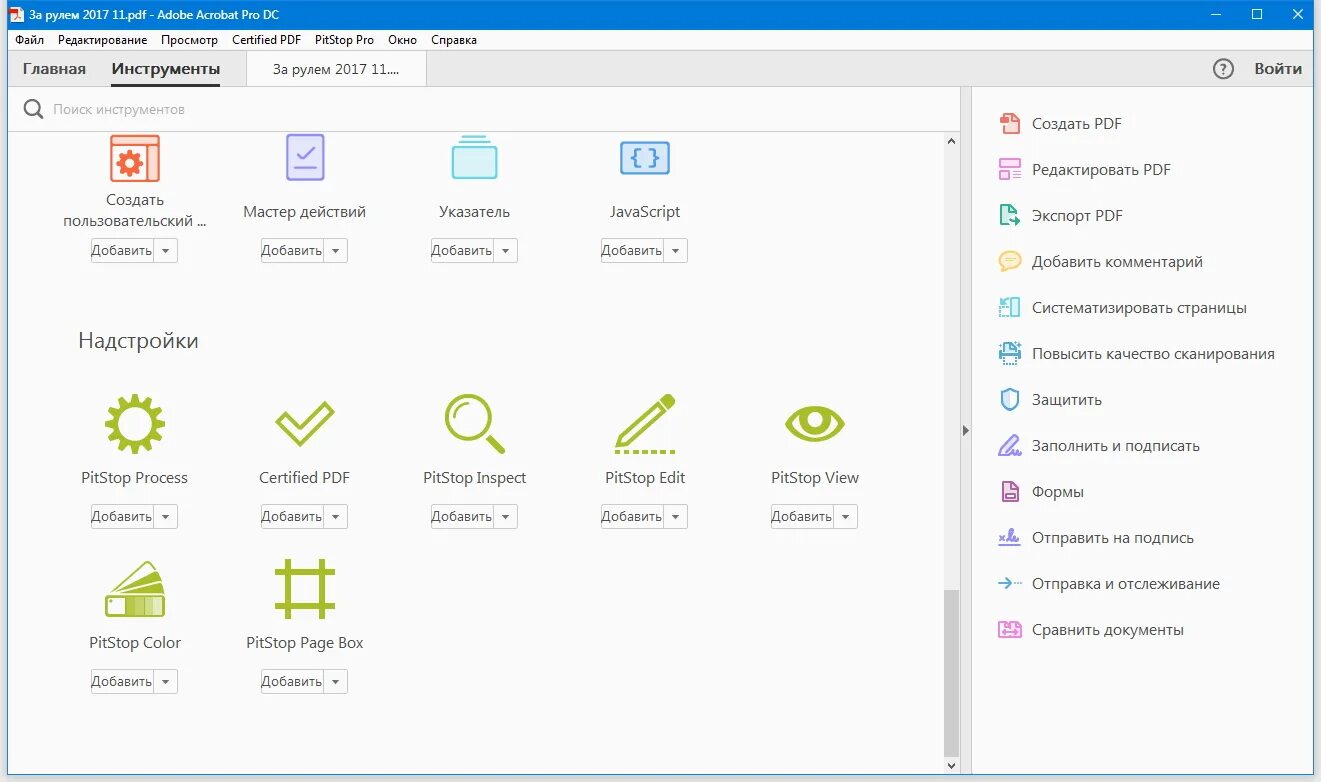Switch to the За рулем 2017 11 document tab
Image resolution: width=1321 pixels, height=782 pixels.
[336, 69]
